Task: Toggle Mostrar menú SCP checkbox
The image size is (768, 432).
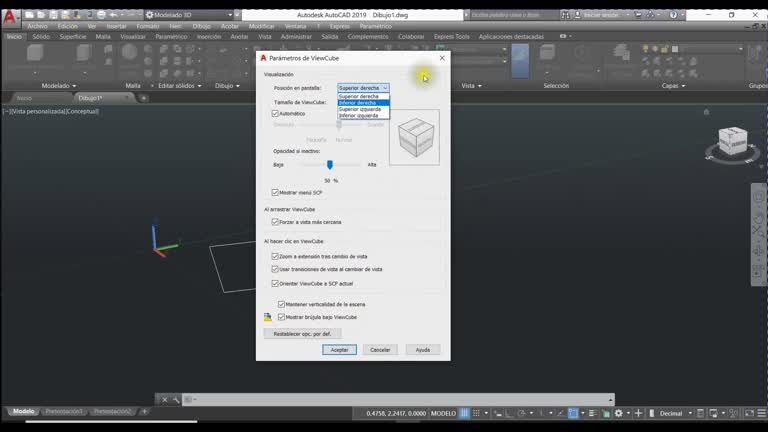Action: tap(275, 192)
